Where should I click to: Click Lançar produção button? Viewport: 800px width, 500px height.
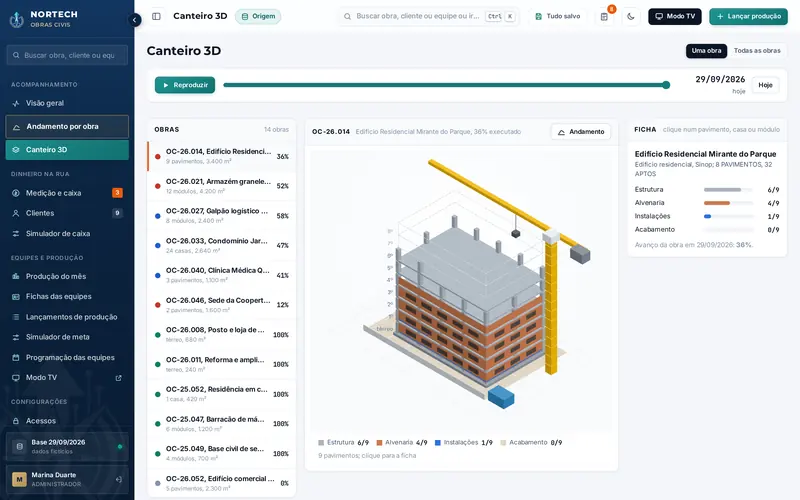click(748, 16)
